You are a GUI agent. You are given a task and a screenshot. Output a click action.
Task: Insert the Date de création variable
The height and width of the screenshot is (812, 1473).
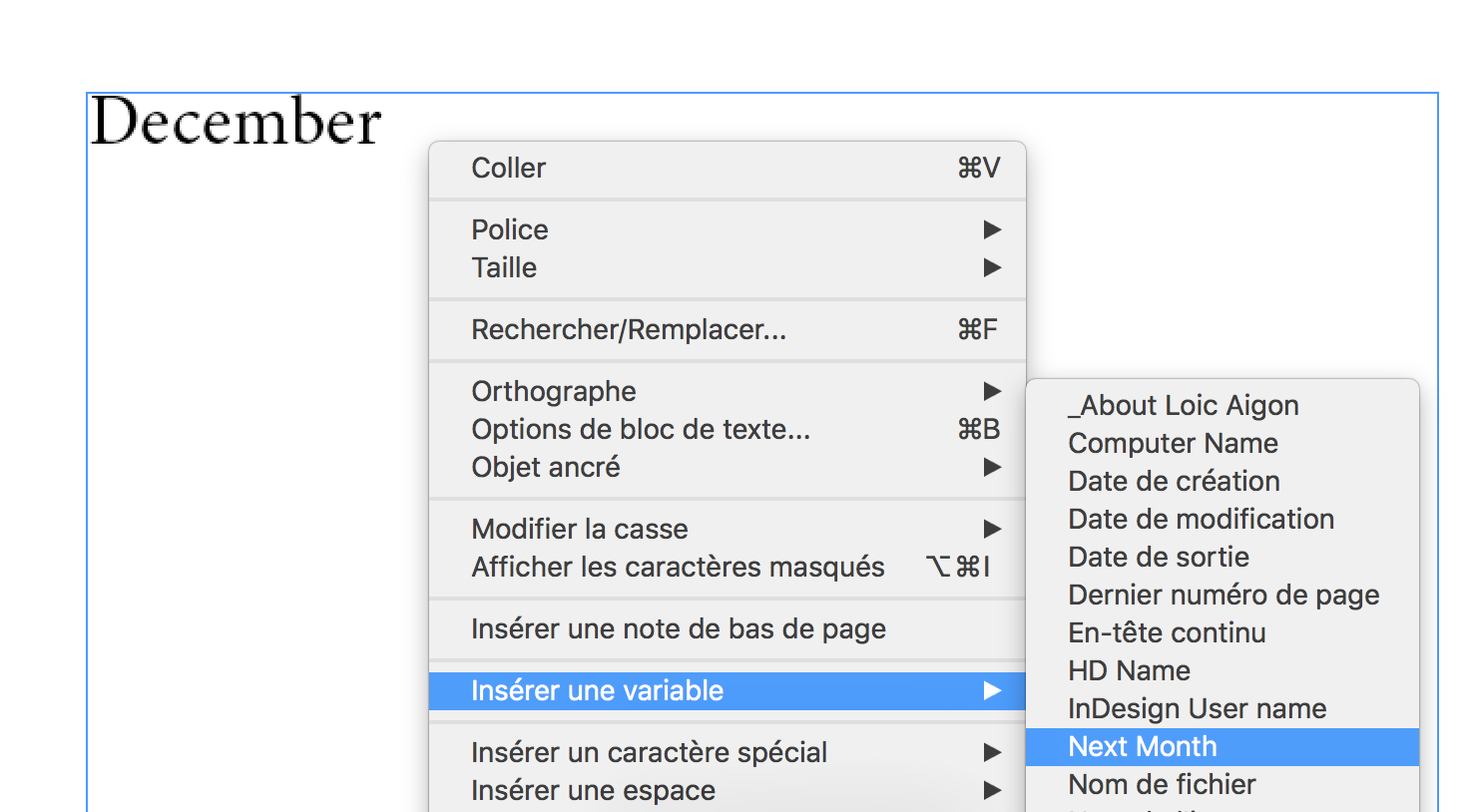(x=1174, y=481)
